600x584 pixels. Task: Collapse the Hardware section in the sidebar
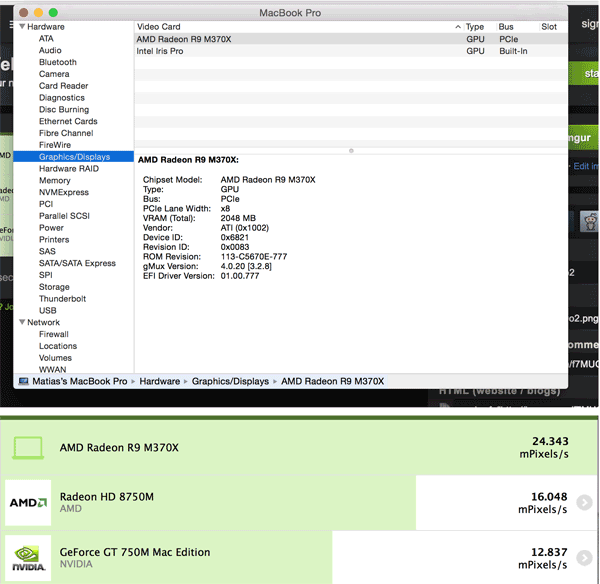[22, 27]
